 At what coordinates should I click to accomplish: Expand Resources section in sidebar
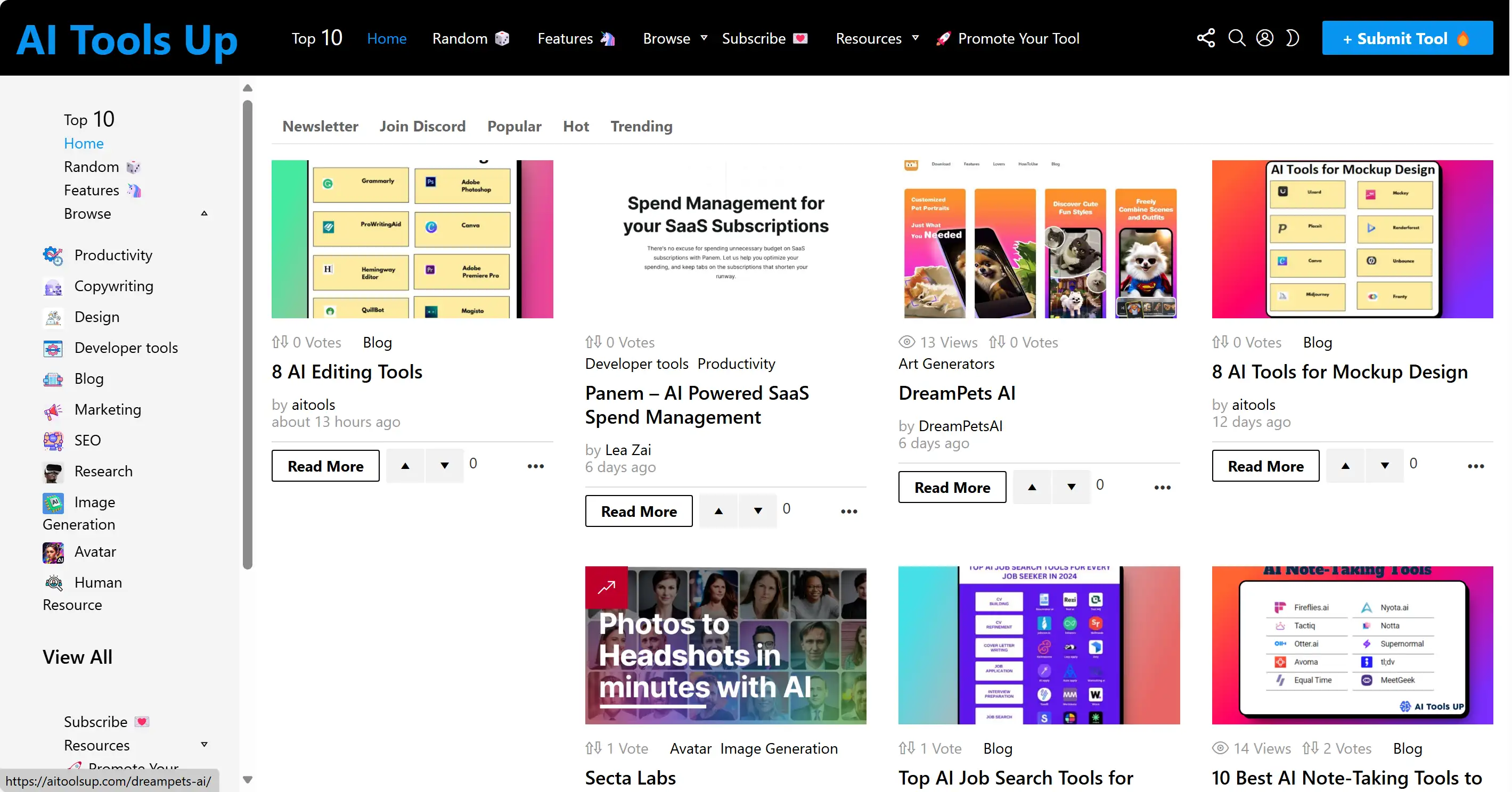(203, 745)
